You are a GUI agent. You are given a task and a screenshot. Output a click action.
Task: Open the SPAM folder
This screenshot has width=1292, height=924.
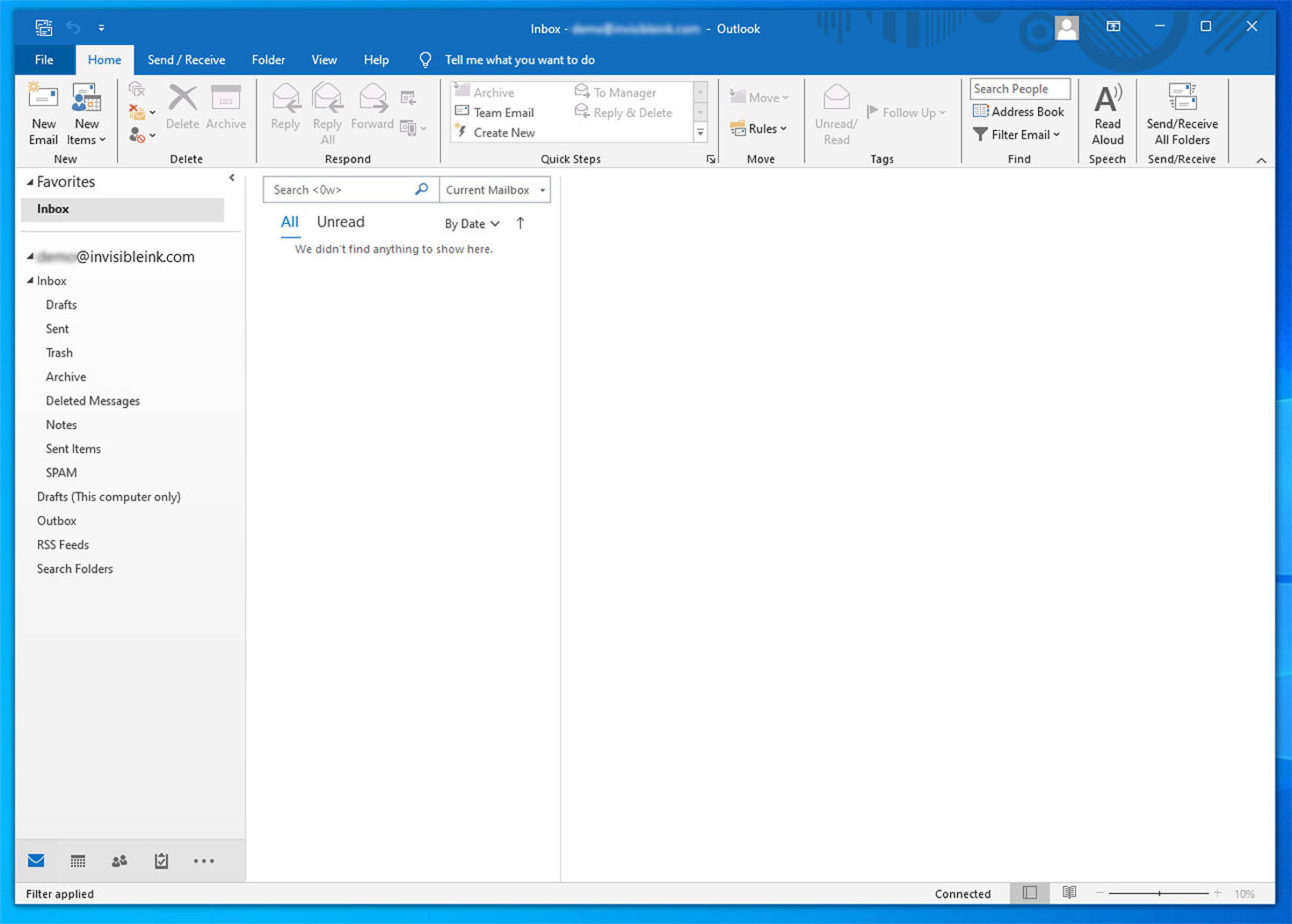pyautogui.click(x=61, y=473)
